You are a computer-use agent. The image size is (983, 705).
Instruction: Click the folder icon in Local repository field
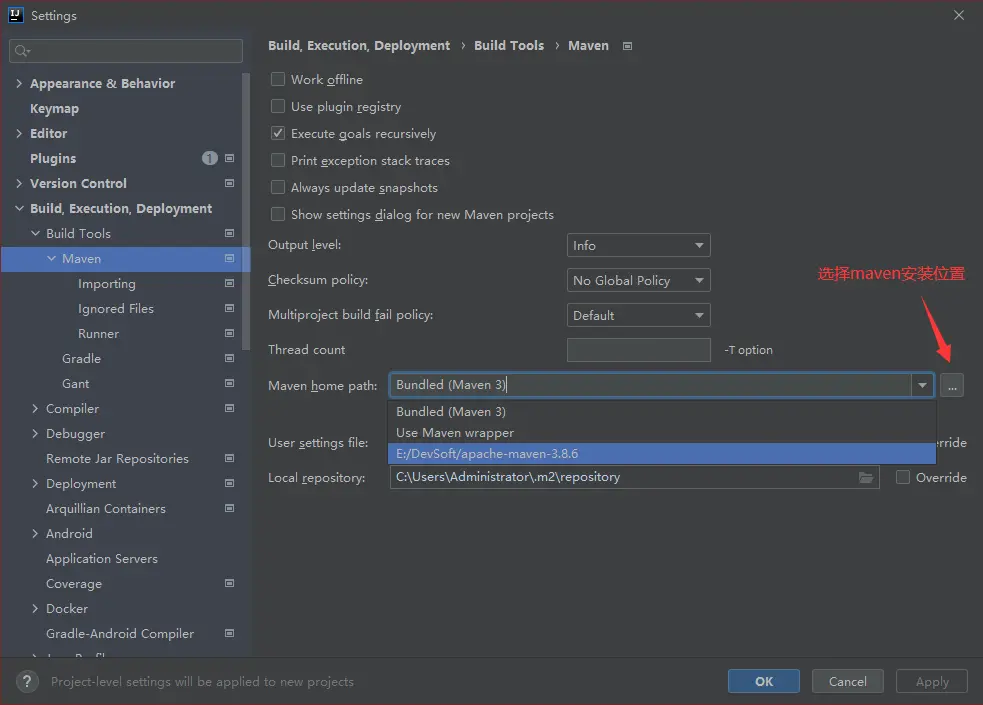tap(866, 478)
